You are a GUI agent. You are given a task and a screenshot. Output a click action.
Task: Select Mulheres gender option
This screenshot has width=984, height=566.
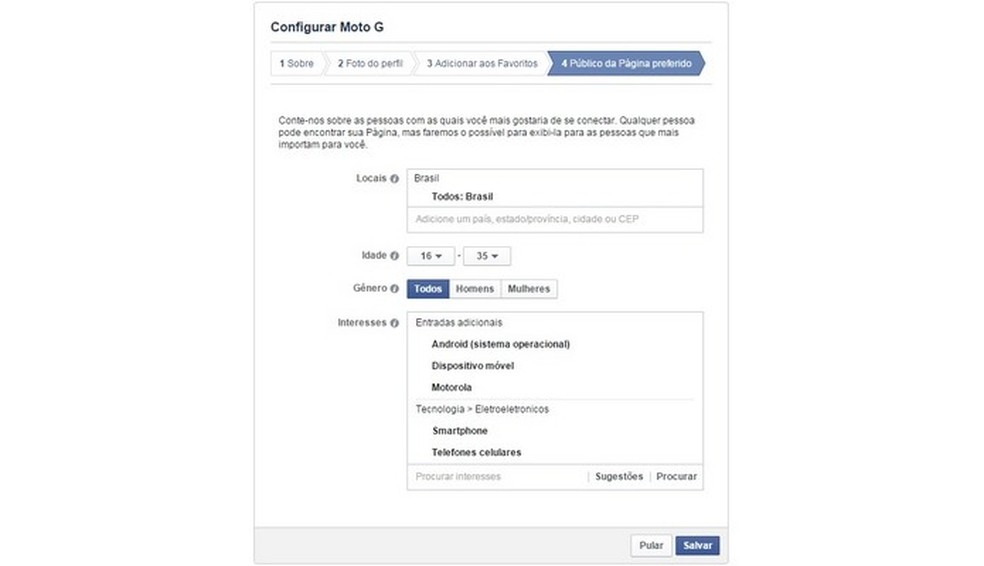pyautogui.click(x=529, y=289)
